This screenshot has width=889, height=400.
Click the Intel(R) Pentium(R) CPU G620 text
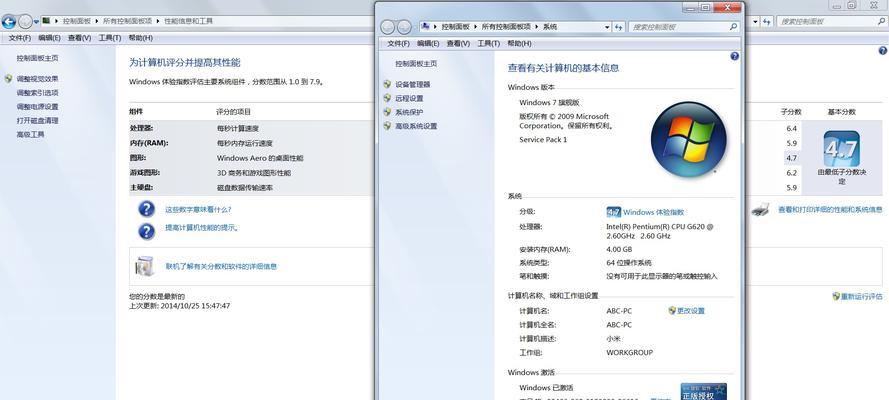pos(660,231)
